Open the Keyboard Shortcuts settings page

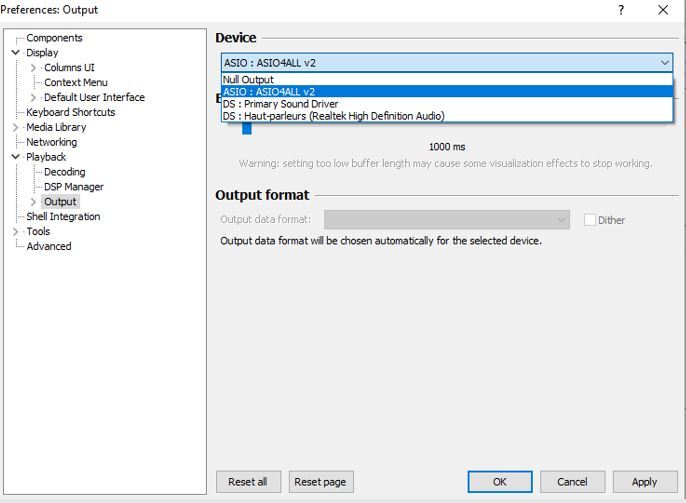pos(70,112)
